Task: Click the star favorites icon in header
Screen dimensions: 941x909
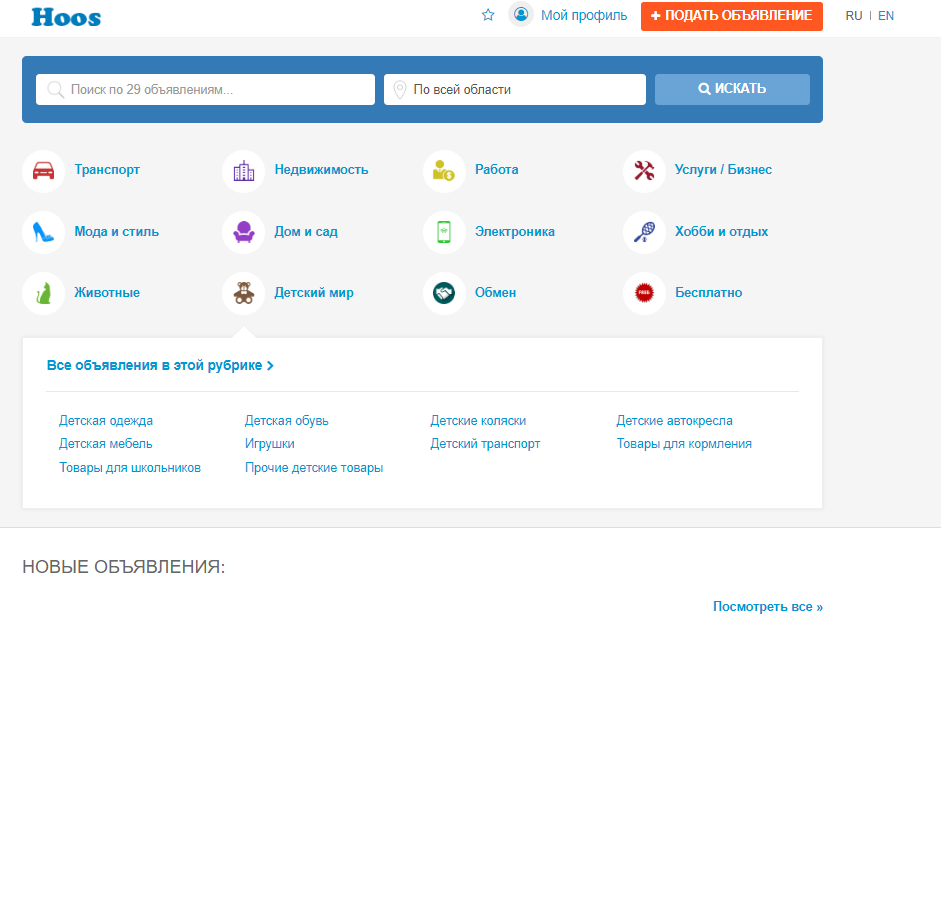Action: pos(488,15)
